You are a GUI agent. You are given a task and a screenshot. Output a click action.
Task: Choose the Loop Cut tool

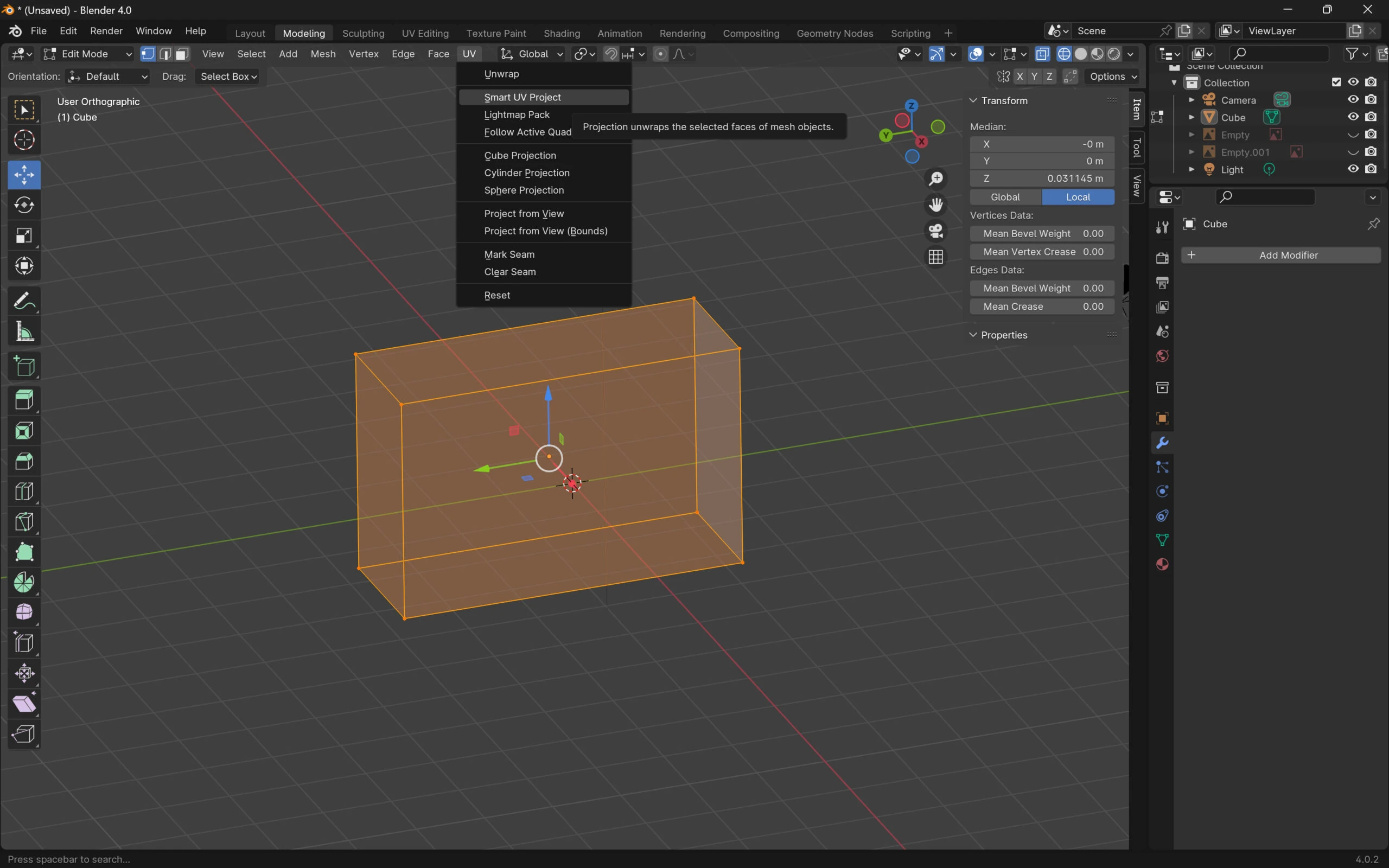coord(24,492)
